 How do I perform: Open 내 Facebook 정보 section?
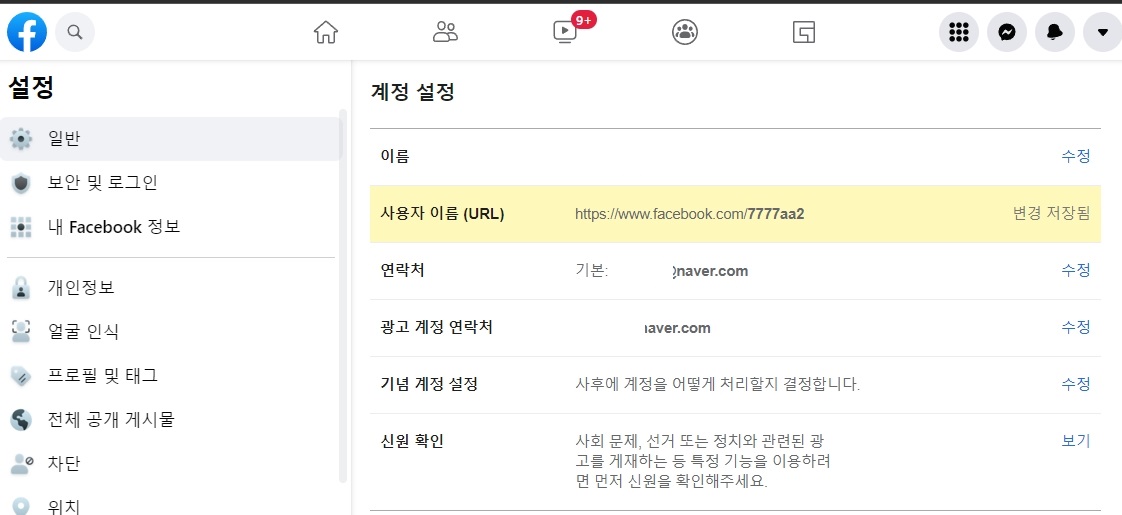171,227
